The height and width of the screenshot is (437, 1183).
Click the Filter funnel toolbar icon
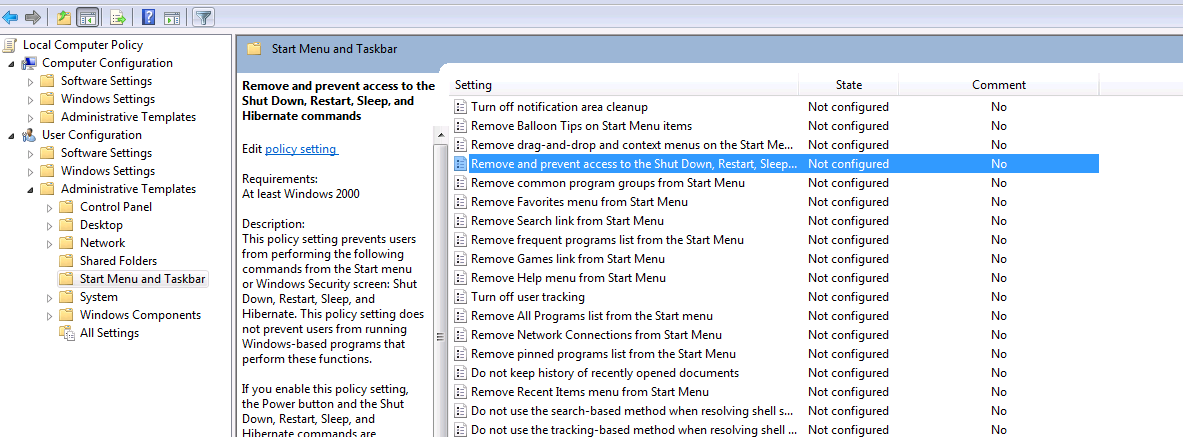click(x=202, y=17)
